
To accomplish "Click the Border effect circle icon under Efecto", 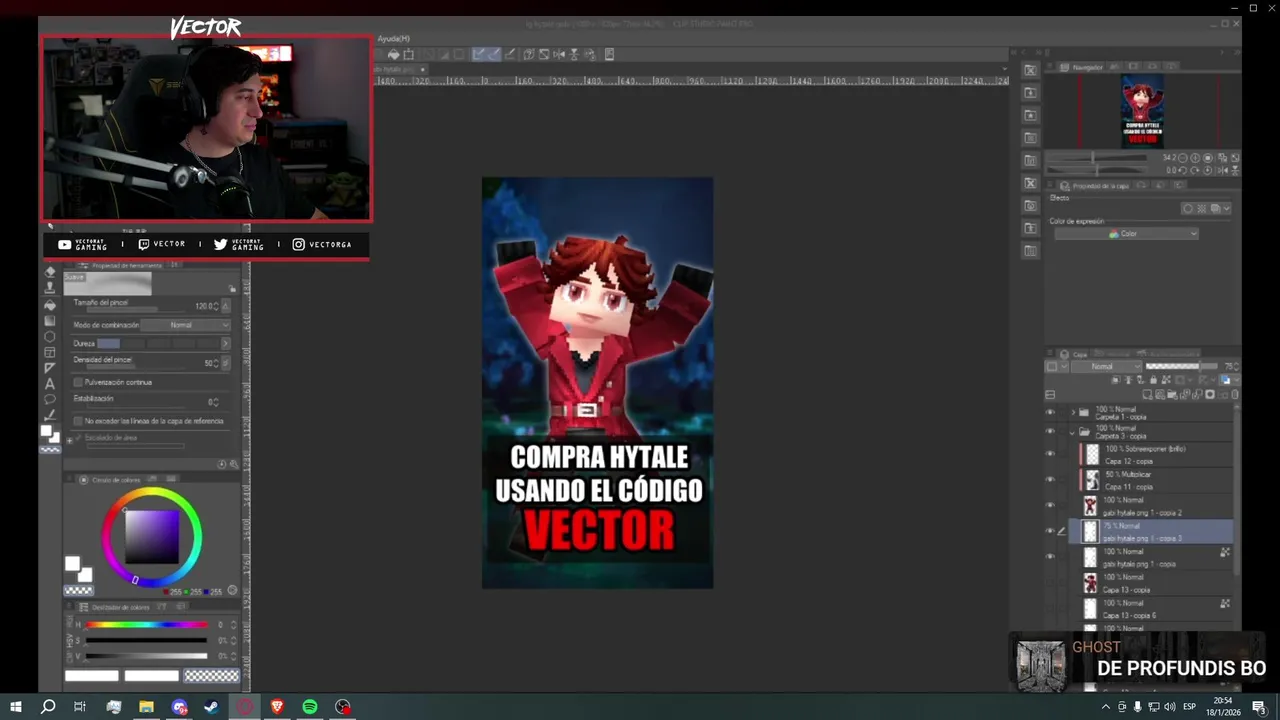I will point(1188,208).
